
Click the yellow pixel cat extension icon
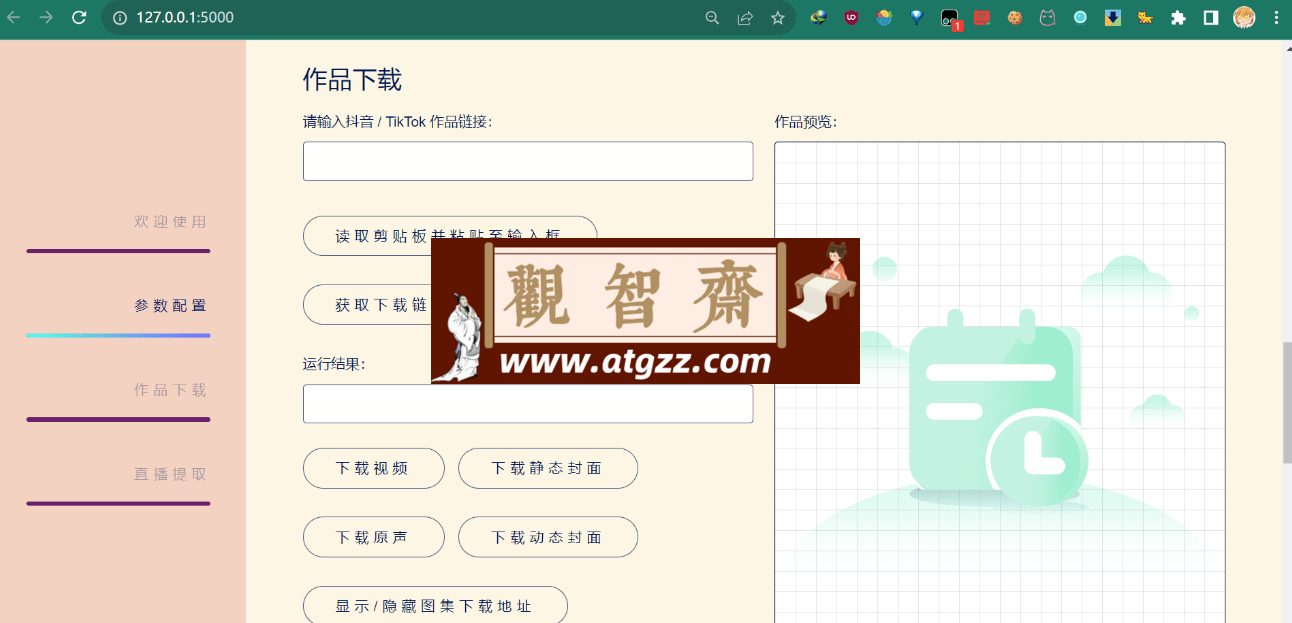pos(1145,17)
